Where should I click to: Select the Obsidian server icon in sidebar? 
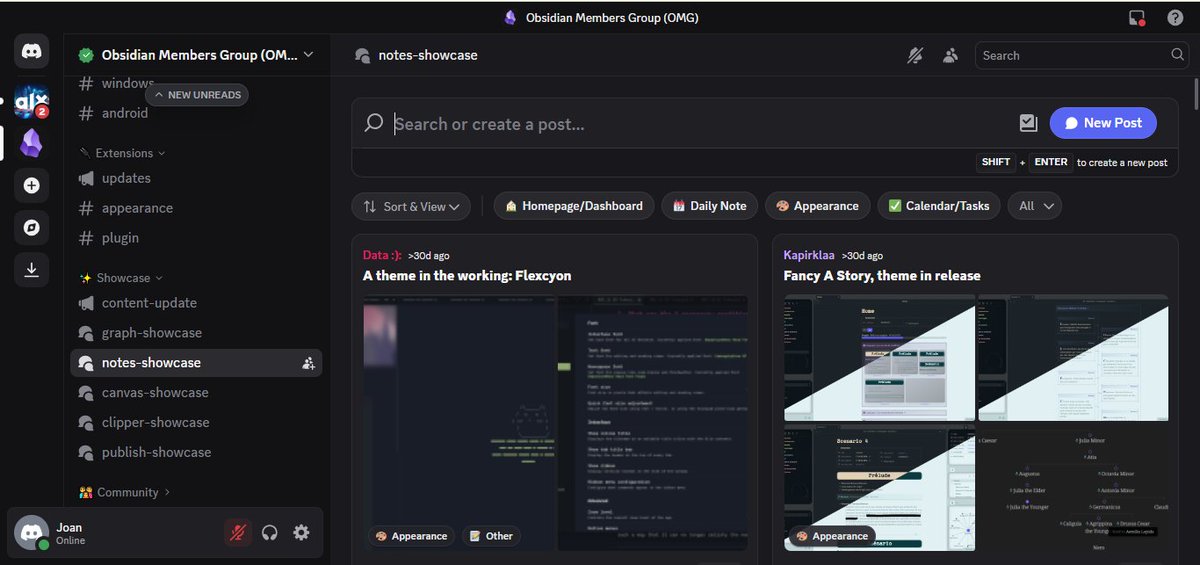coord(31,143)
